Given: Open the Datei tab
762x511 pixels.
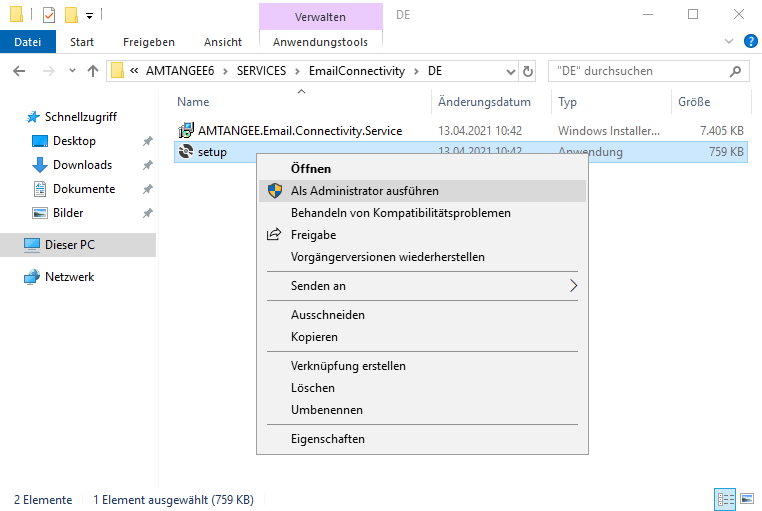Looking at the screenshot, I should click(28, 42).
